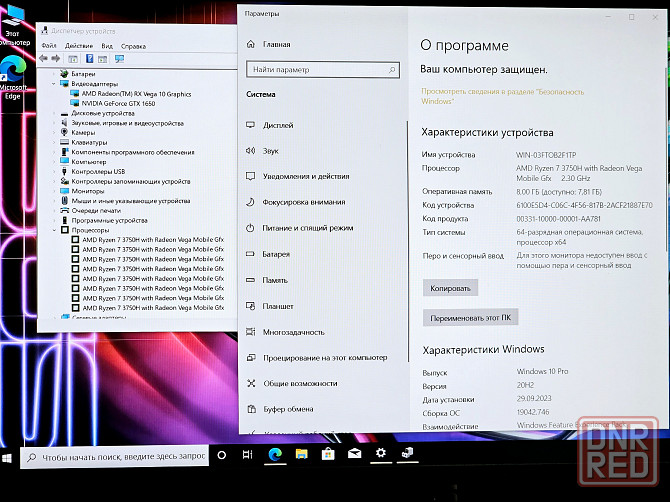The image size is (670, 502).
Task: Open Microsoft Store from taskbar
Action: coord(328,454)
